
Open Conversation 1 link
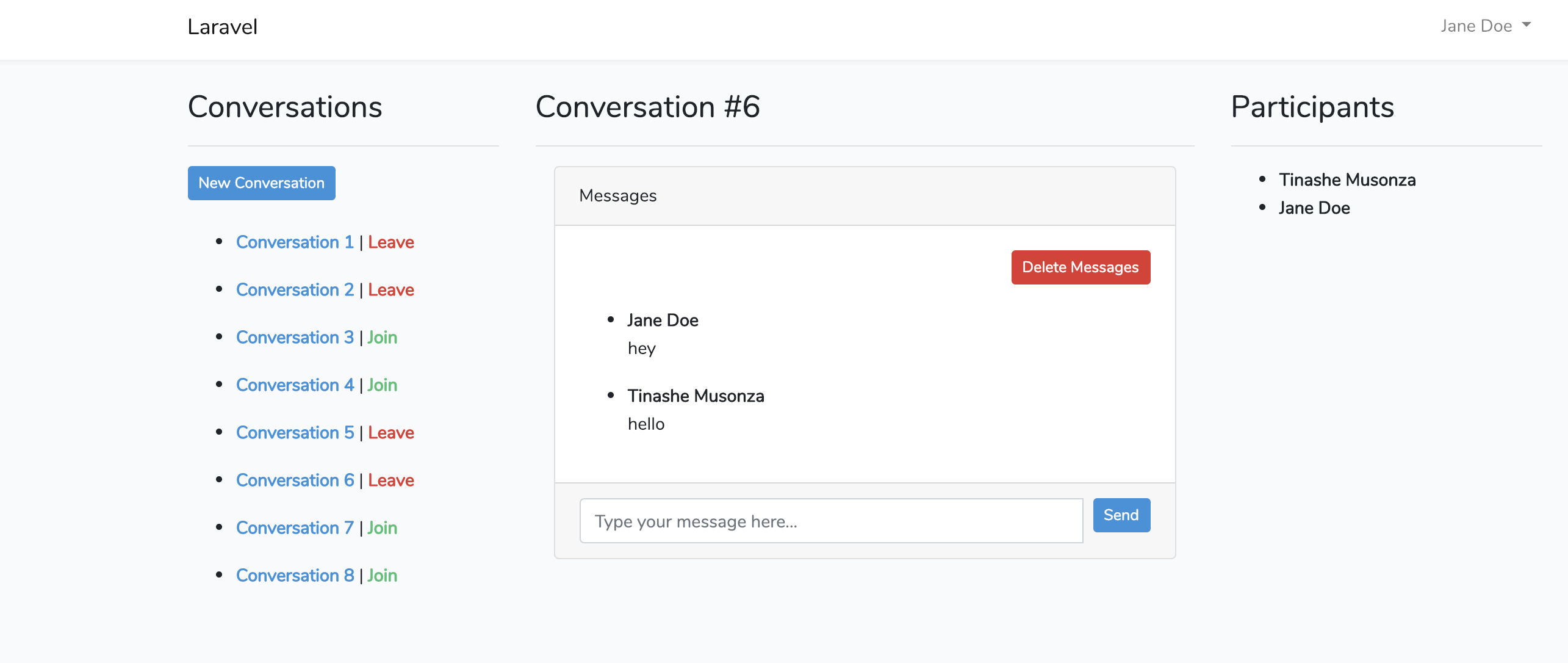(x=295, y=242)
